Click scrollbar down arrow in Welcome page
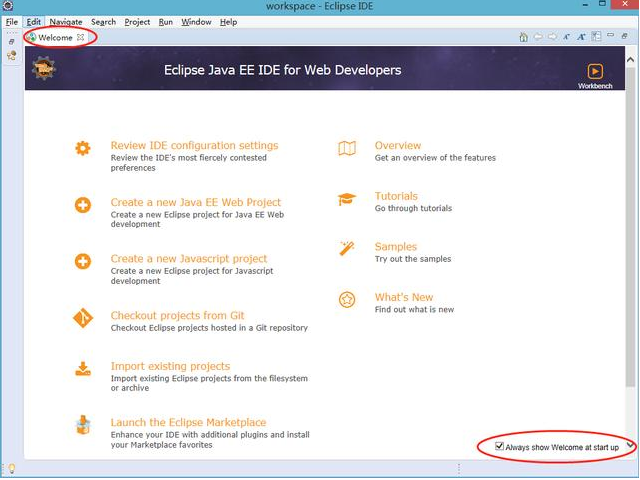Screen dimensions: 640x480 click(630, 445)
